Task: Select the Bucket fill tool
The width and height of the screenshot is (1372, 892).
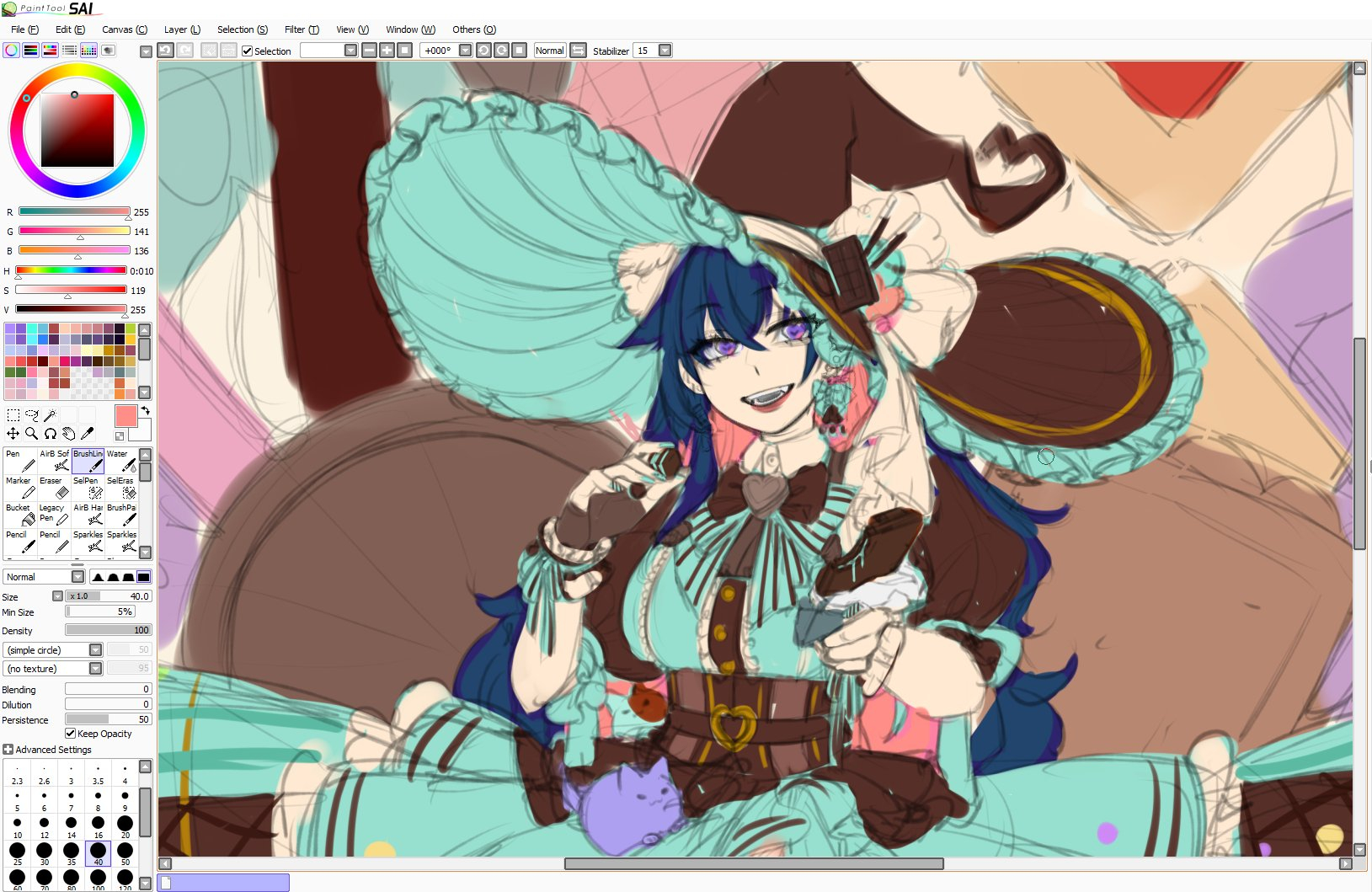Action: click(x=20, y=515)
